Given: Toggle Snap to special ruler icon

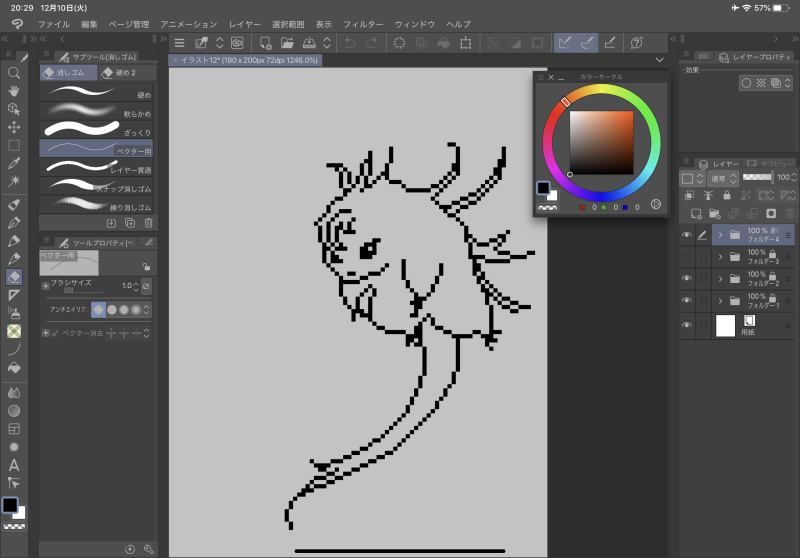Looking at the screenshot, I should pyautogui.click(x=587, y=43).
